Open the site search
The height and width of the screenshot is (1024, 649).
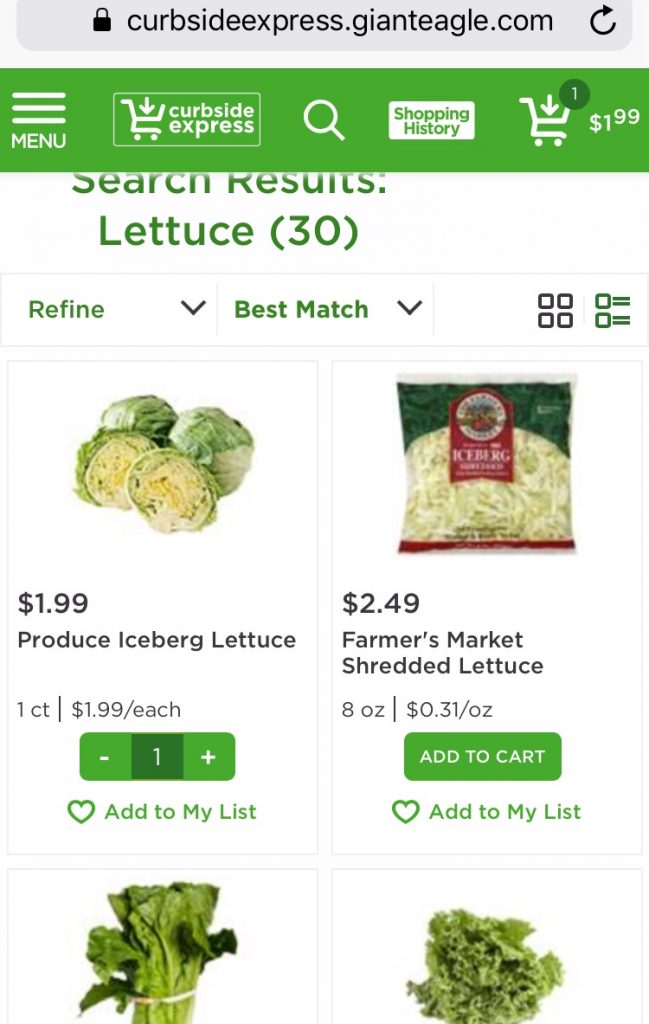coord(323,119)
